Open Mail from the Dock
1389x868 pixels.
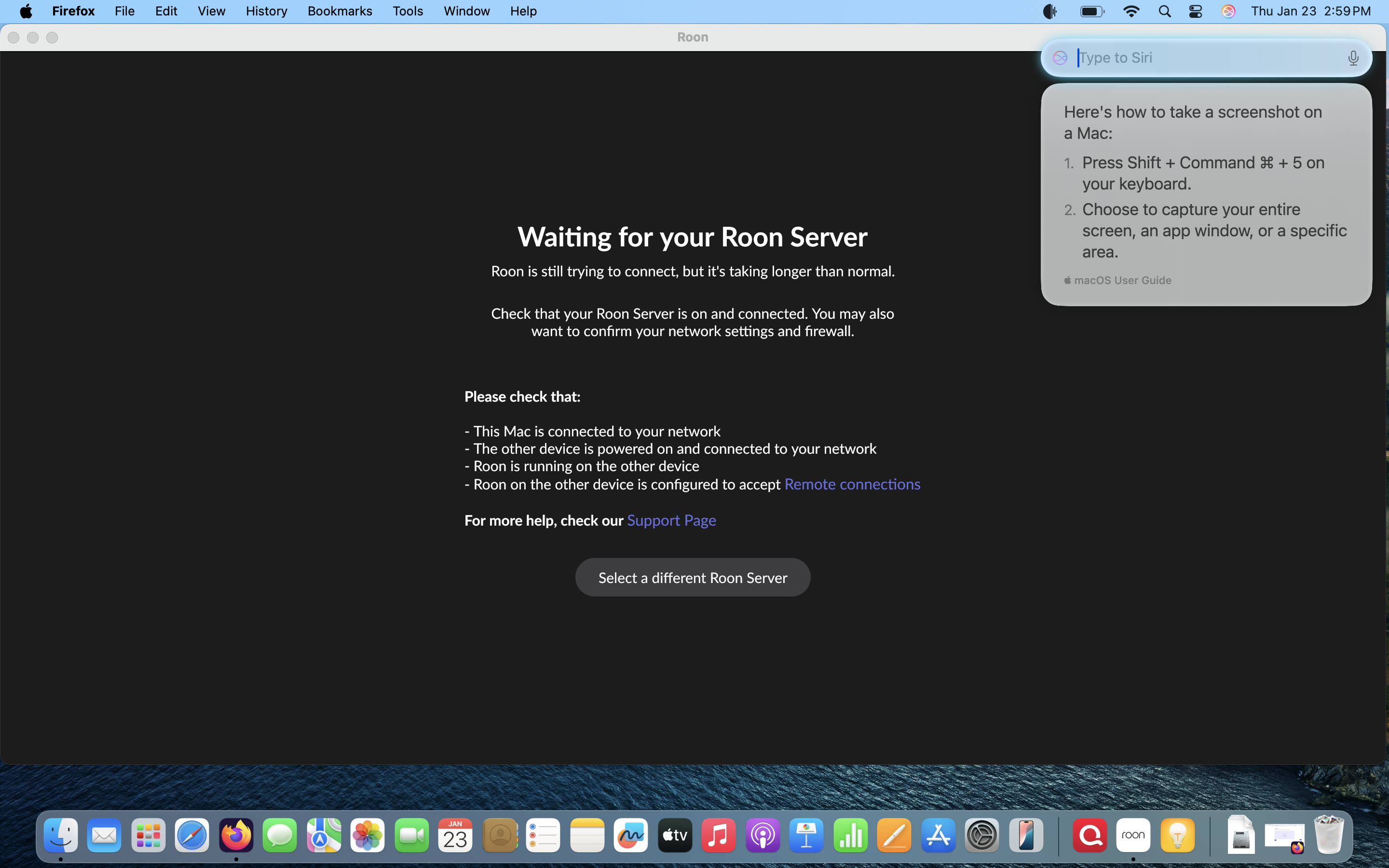105,835
